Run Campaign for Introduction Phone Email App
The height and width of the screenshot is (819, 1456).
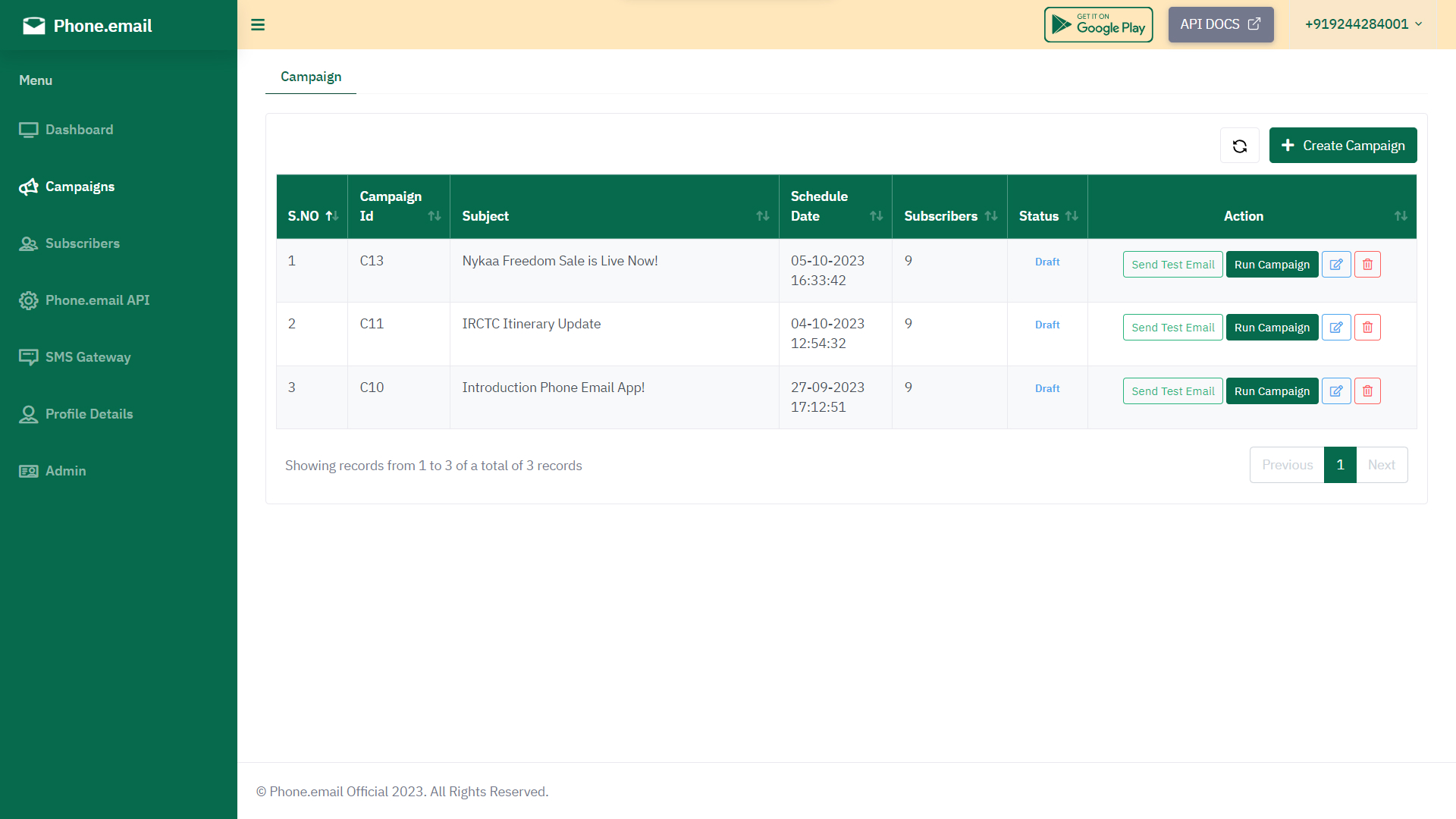1272,391
